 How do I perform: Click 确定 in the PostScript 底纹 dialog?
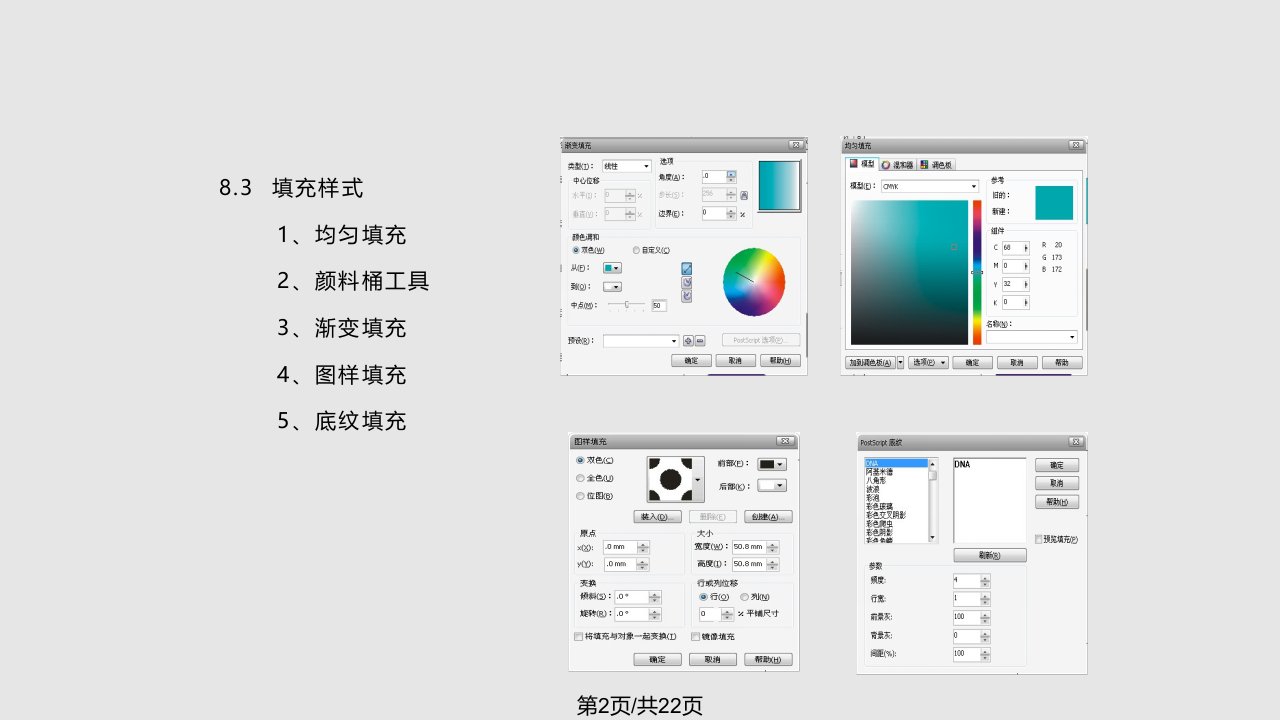coord(1057,466)
